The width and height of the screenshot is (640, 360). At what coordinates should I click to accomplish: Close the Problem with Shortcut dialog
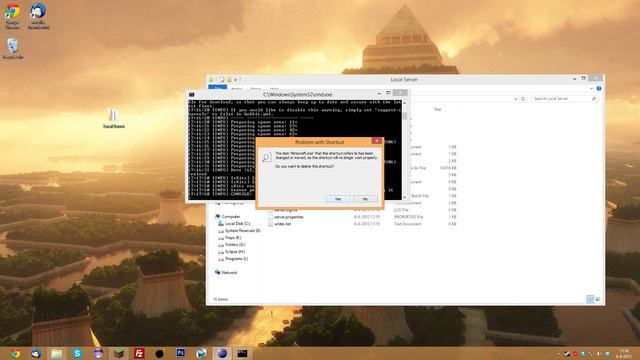[376, 141]
